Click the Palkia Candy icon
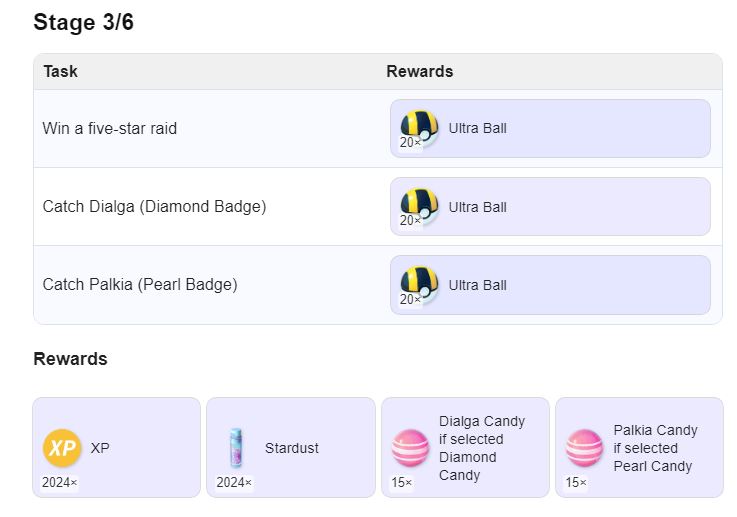Viewport: 737px width, 517px height. click(584, 447)
